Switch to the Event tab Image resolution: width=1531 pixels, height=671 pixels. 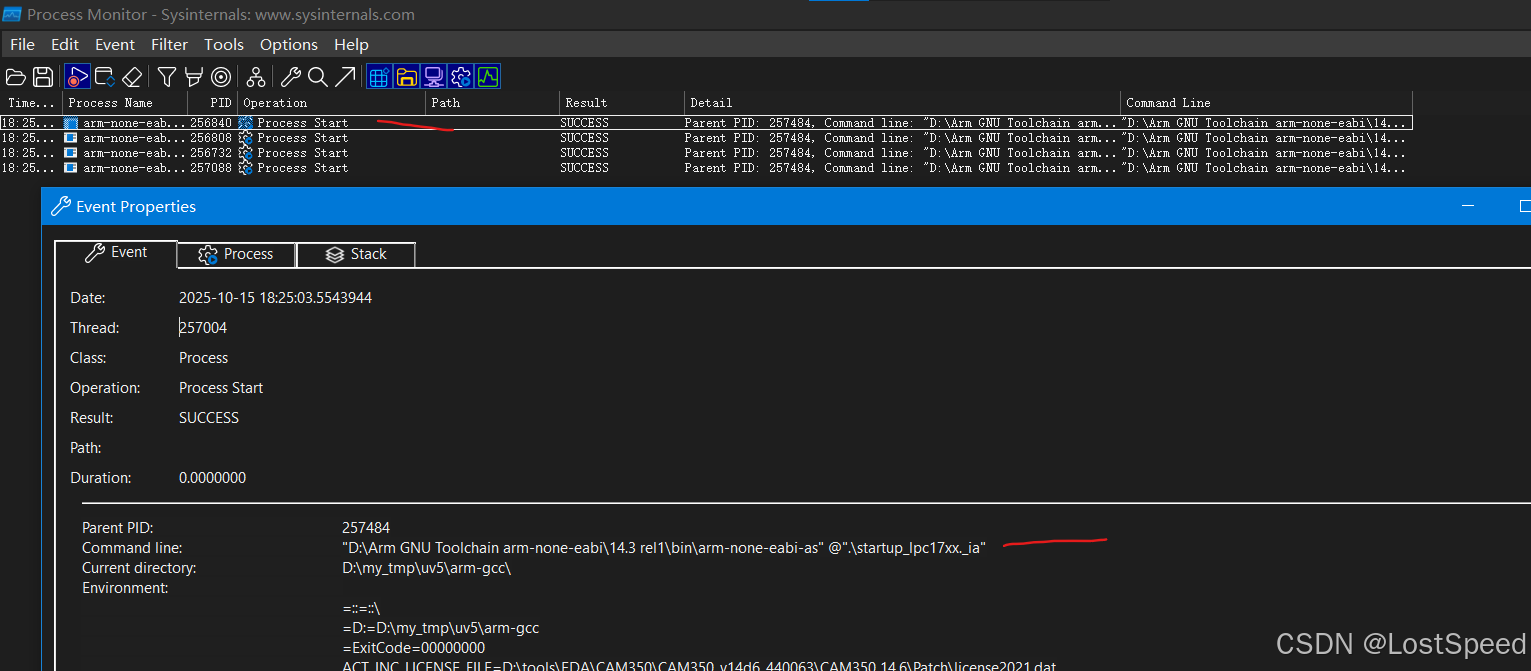116,253
